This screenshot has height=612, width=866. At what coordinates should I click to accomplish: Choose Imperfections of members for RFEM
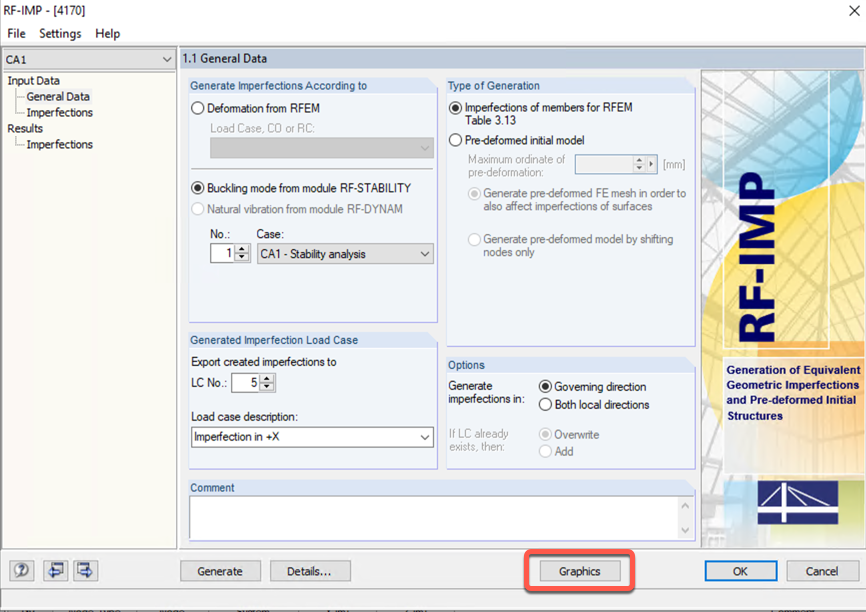coord(455,108)
